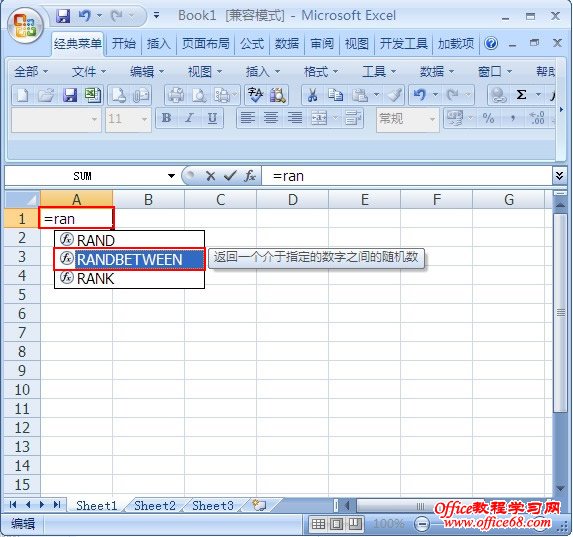
Task: Click the Copy icon
Action: [x=335, y=95]
